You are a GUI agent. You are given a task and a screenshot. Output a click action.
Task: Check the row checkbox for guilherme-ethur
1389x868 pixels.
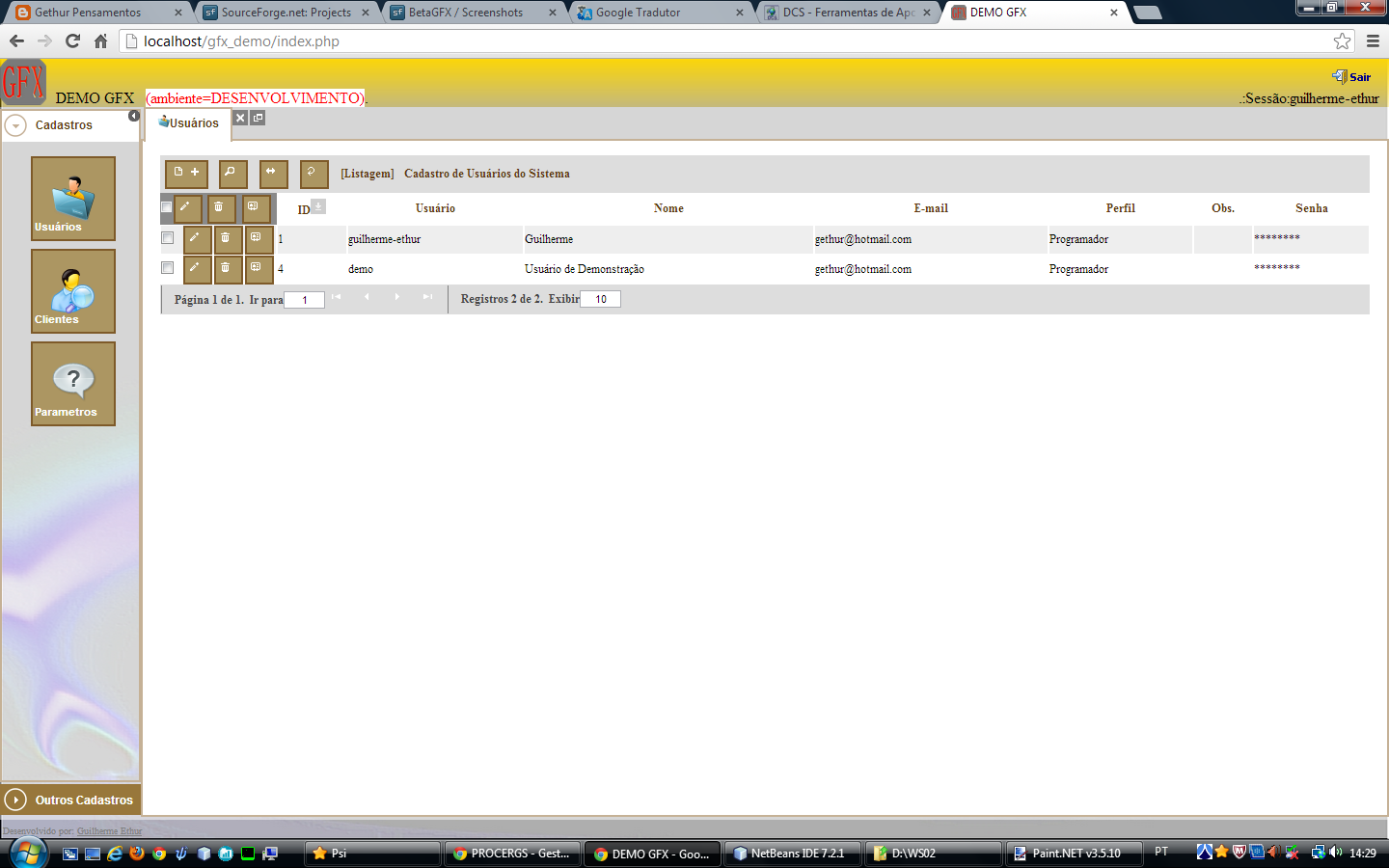tap(167, 238)
